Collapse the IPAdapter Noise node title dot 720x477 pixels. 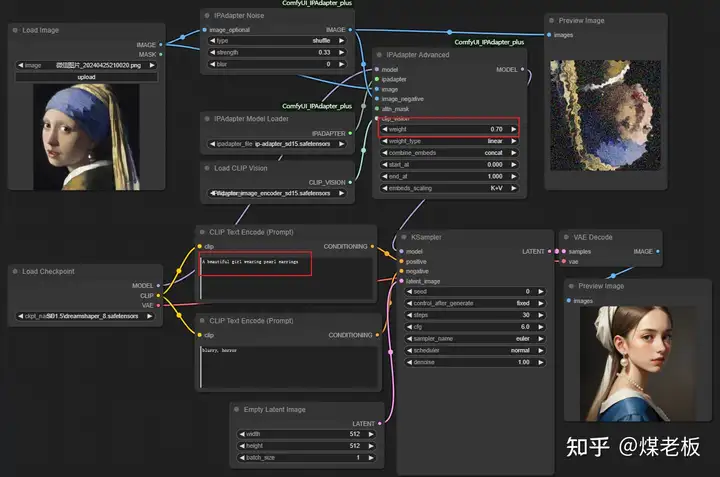(x=207, y=16)
